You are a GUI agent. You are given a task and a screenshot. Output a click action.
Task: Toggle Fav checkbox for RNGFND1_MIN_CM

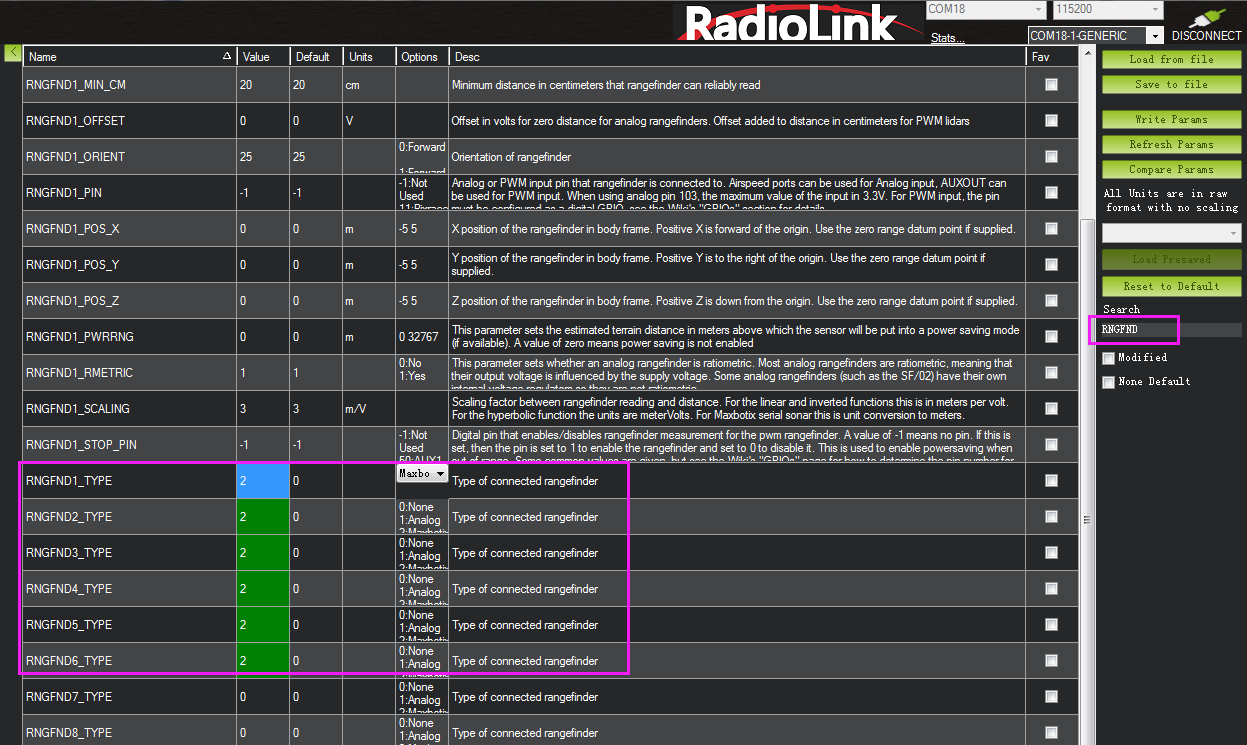pyautogui.click(x=1051, y=85)
